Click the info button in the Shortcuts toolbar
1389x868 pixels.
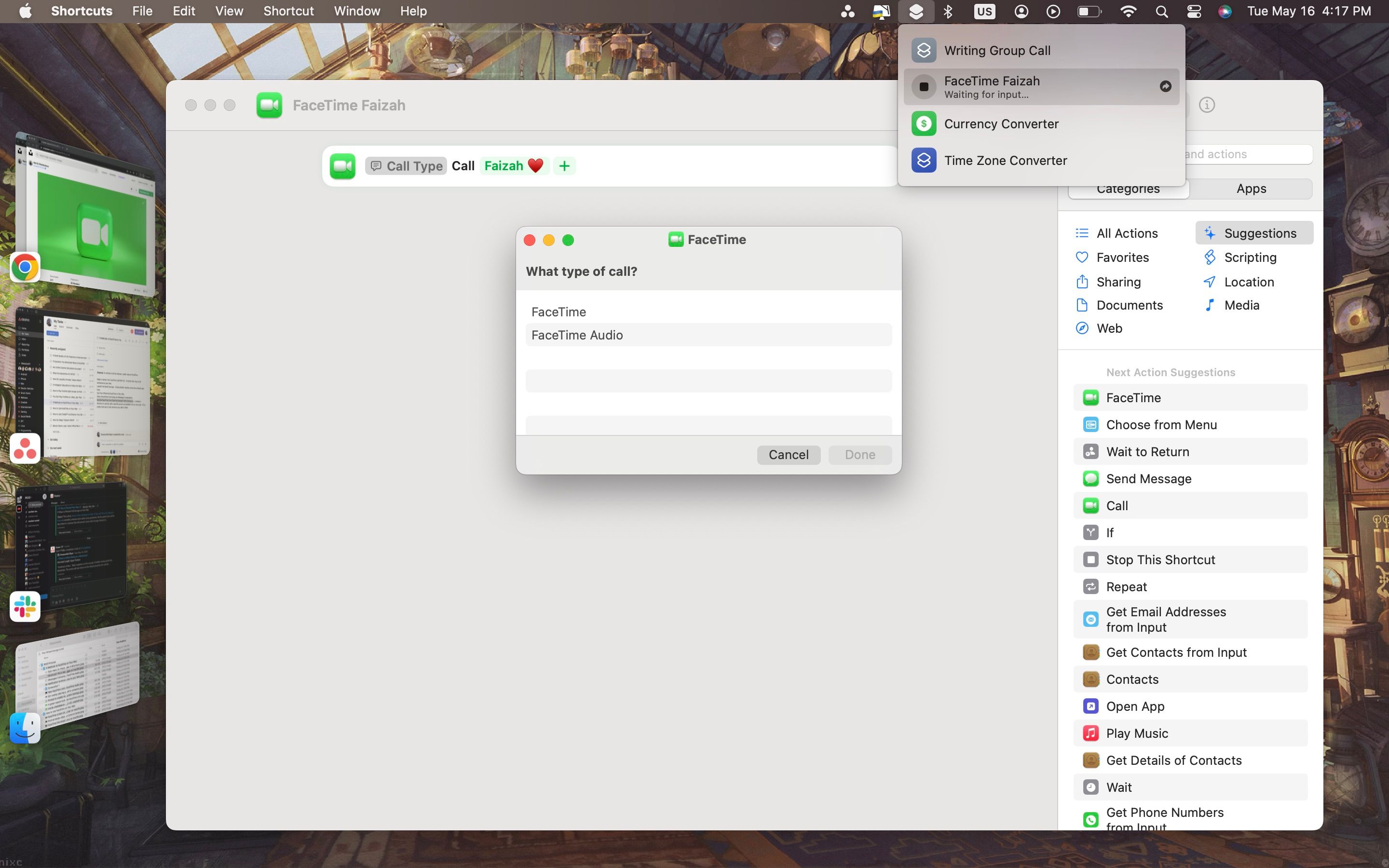(x=1207, y=105)
